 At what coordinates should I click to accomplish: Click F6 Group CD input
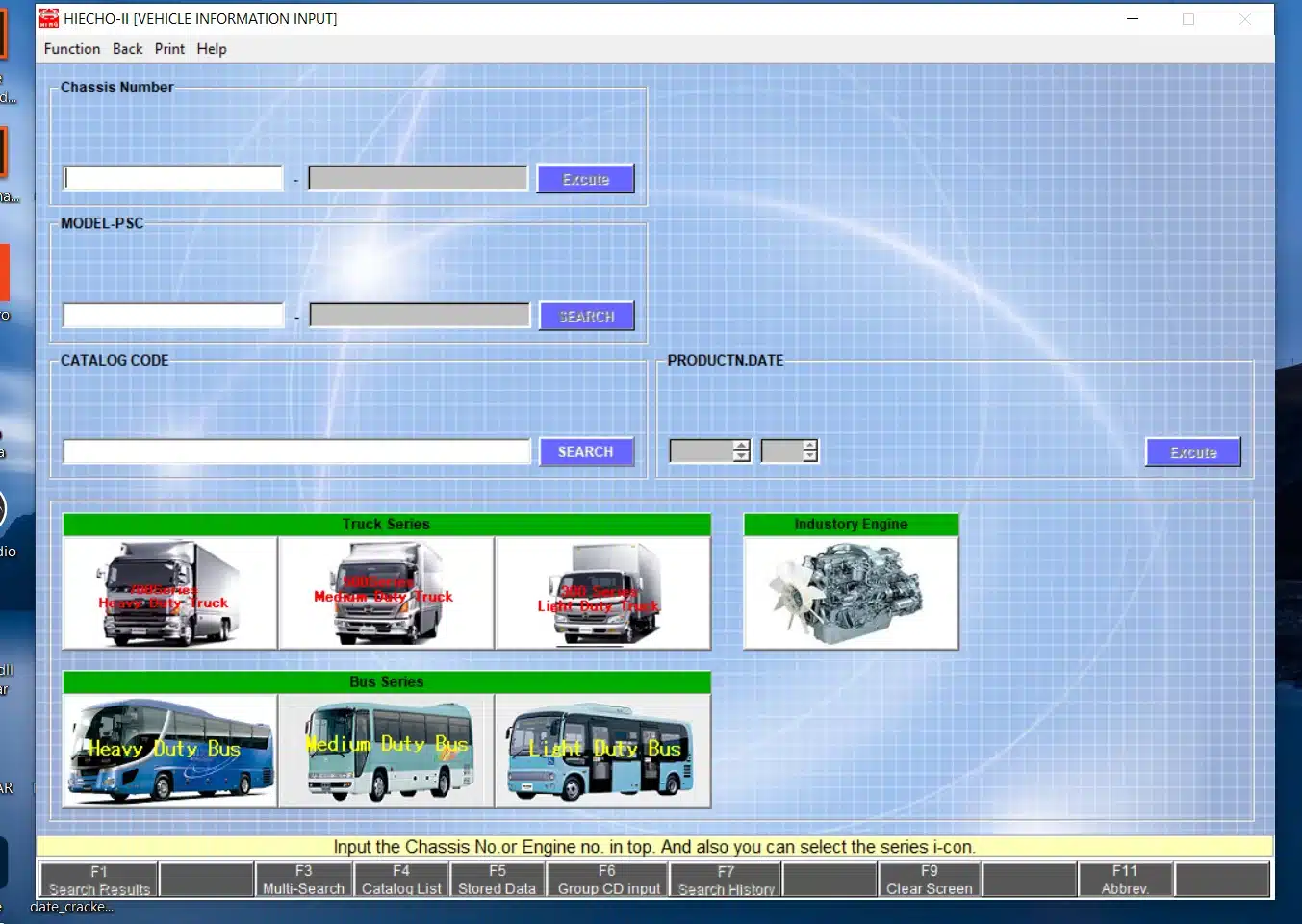[x=607, y=878]
